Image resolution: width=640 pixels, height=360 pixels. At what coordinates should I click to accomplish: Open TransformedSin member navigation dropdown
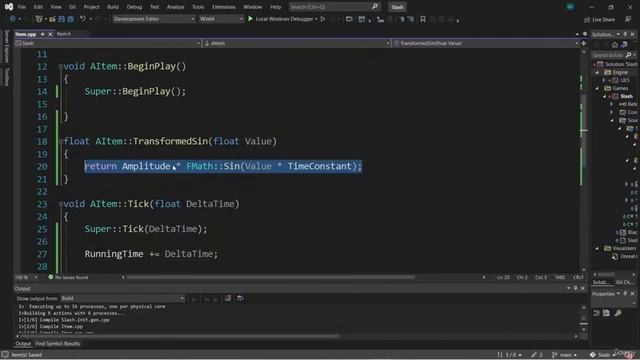coord(486,43)
